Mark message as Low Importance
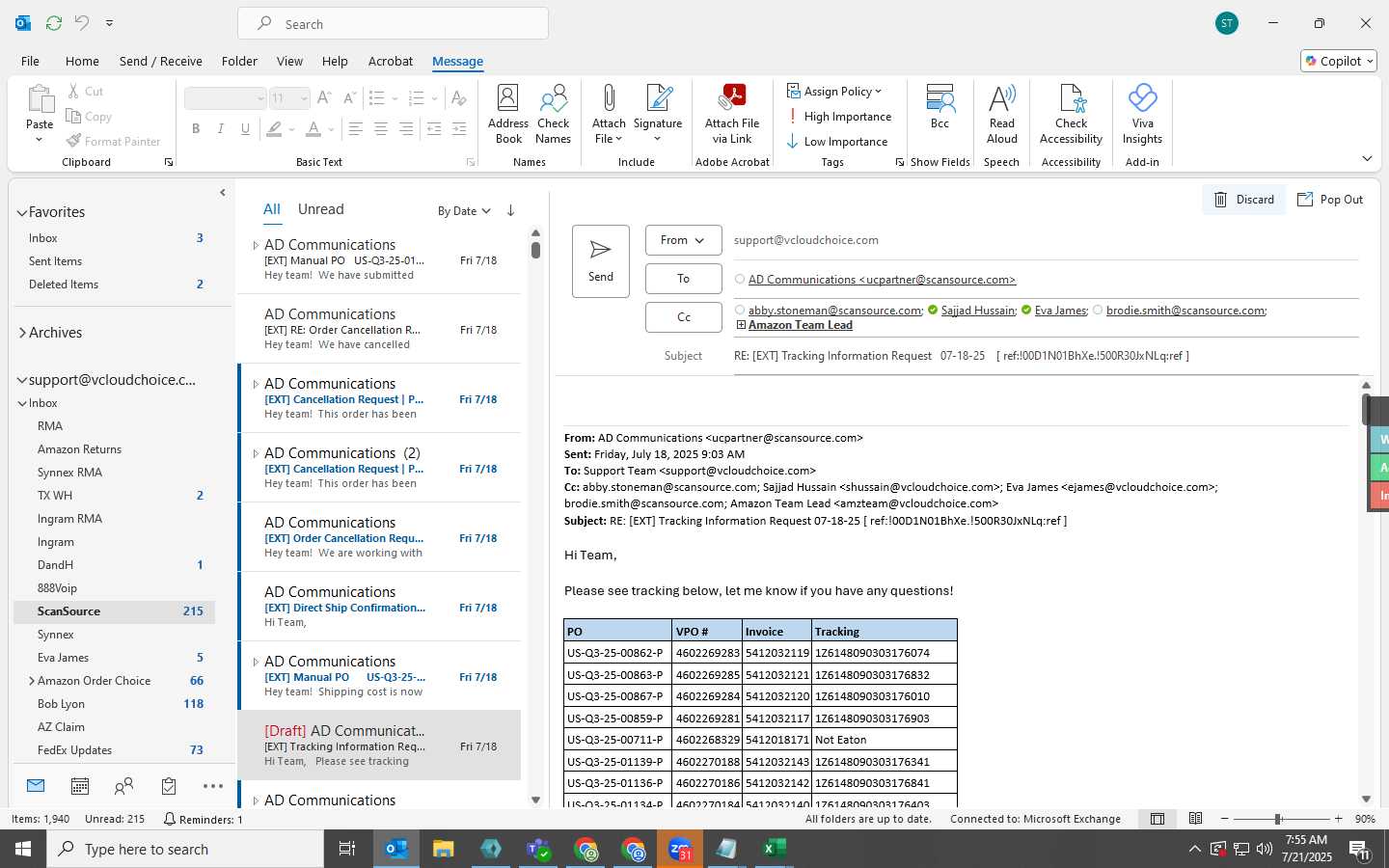Image resolution: width=1389 pixels, height=868 pixels. (836, 142)
